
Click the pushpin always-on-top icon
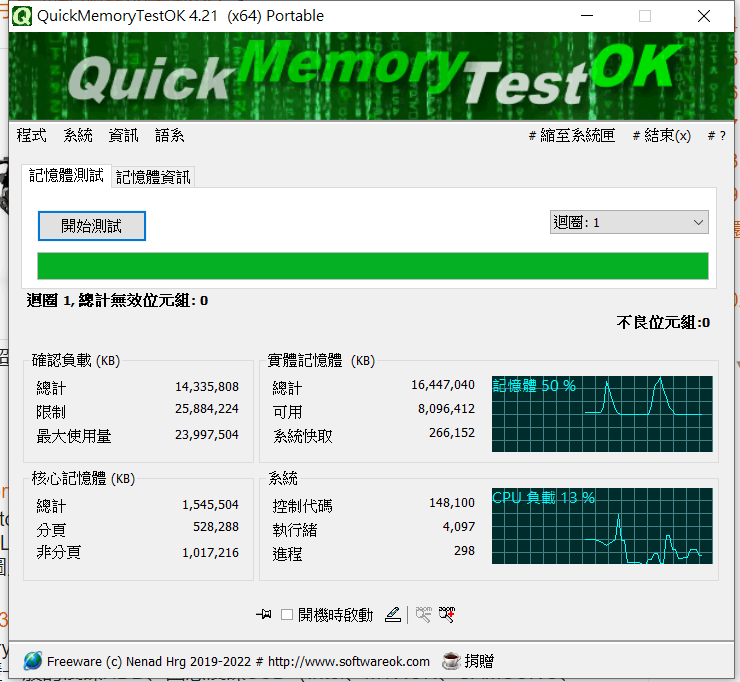click(263, 615)
